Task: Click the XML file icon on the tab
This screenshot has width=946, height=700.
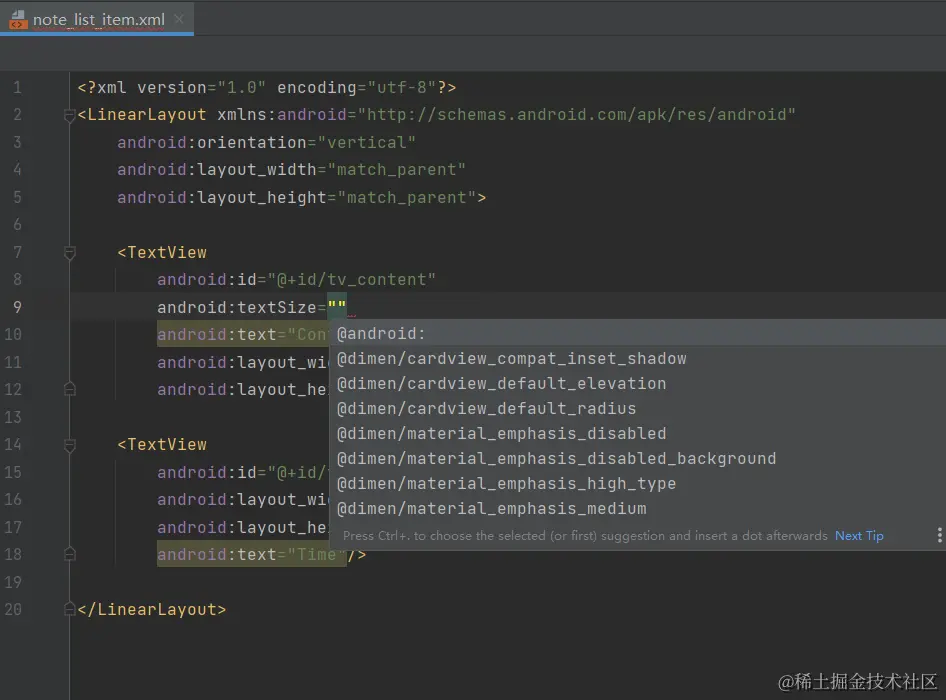Action: click(x=18, y=19)
